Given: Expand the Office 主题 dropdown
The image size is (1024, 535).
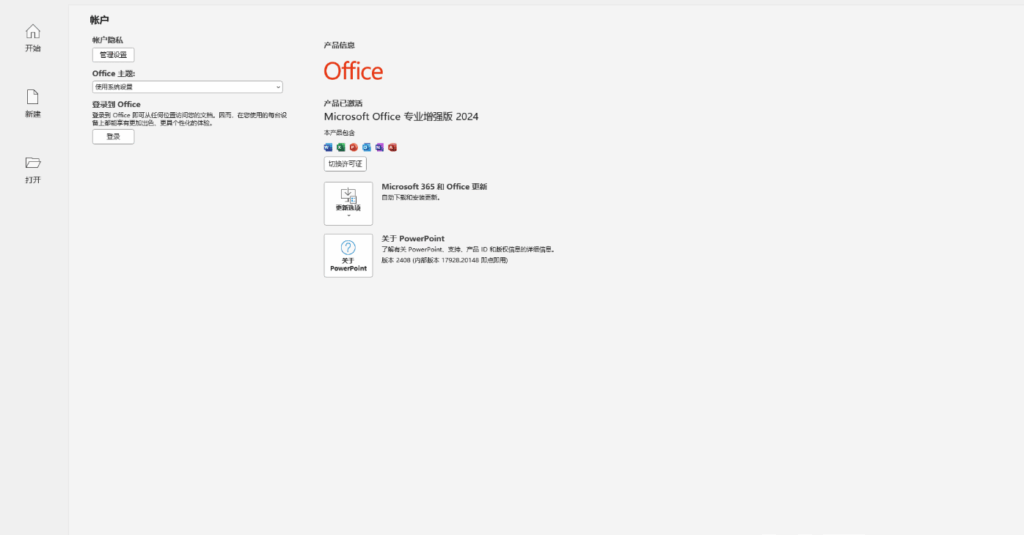Looking at the screenshot, I should pos(187,87).
